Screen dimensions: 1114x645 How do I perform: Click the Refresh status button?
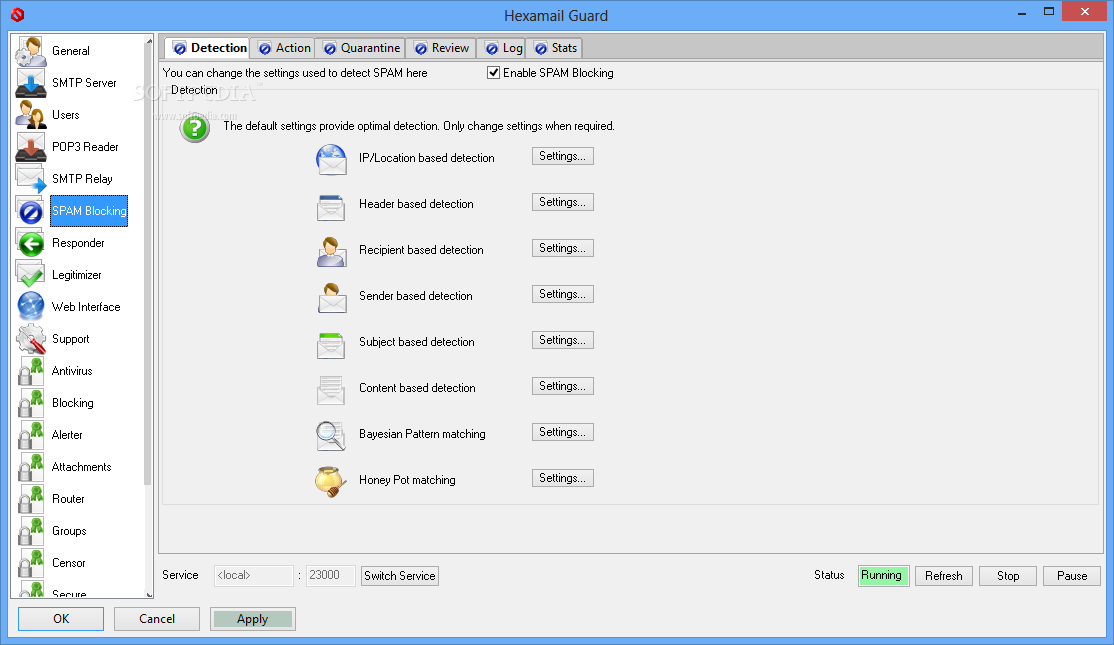[943, 576]
